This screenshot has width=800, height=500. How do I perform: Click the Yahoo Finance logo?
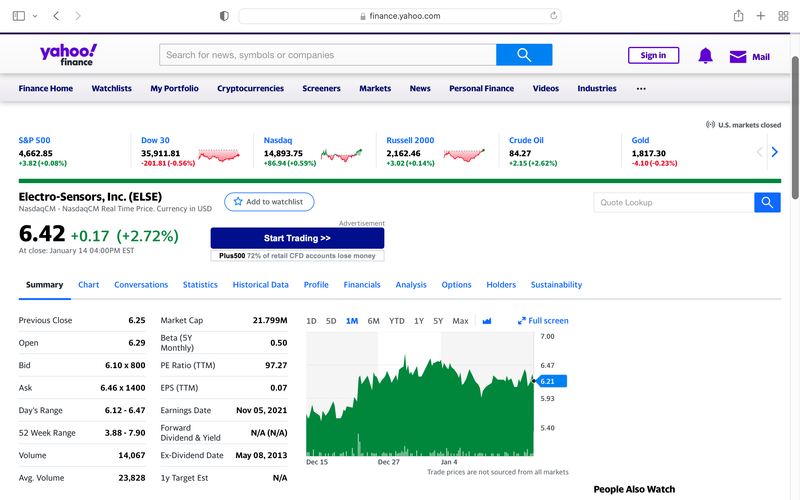pos(68,55)
